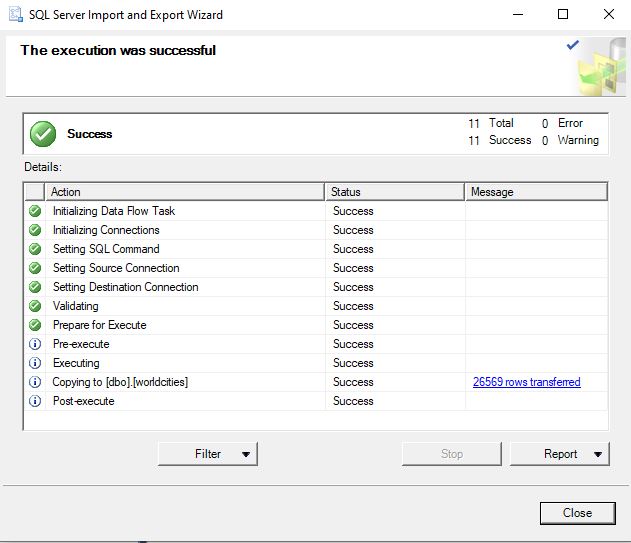
Task: Open the Filter dropdown button
Action: point(208,454)
